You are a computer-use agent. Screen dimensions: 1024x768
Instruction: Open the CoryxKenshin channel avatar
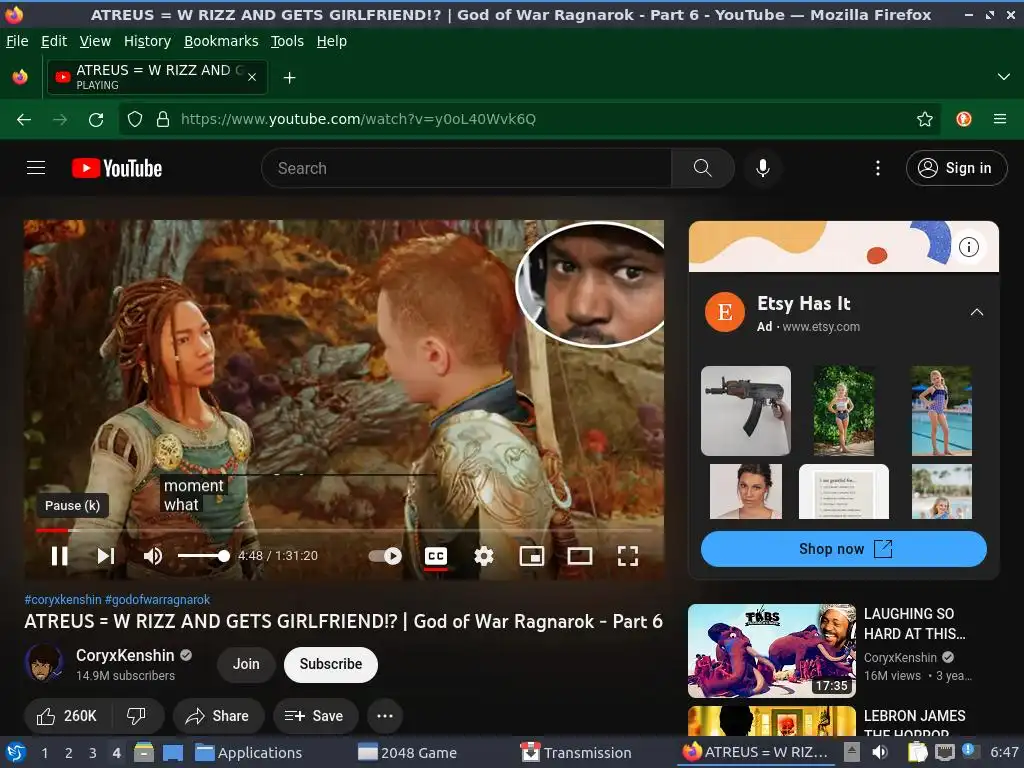point(44,663)
